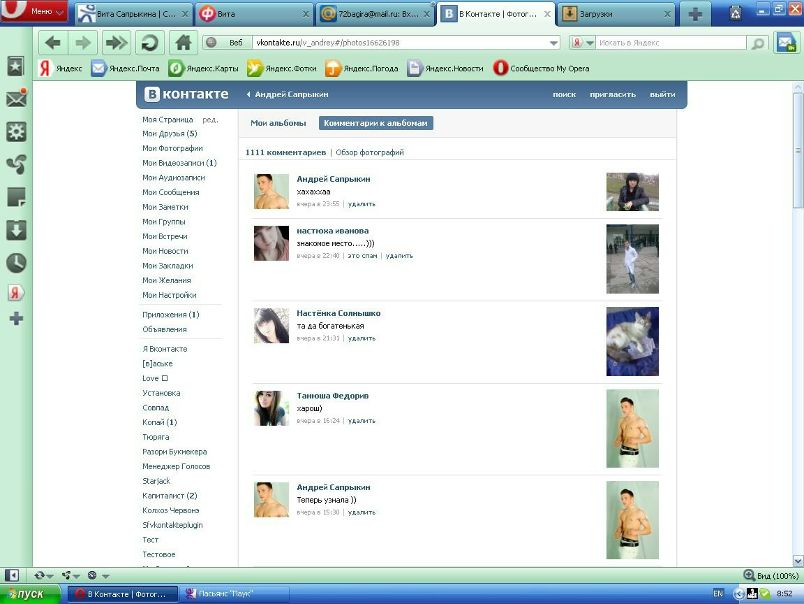This screenshot has height=604, width=804.
Task: Open the Mail envelope panel in sidebar
Action: tap(16, 99)
